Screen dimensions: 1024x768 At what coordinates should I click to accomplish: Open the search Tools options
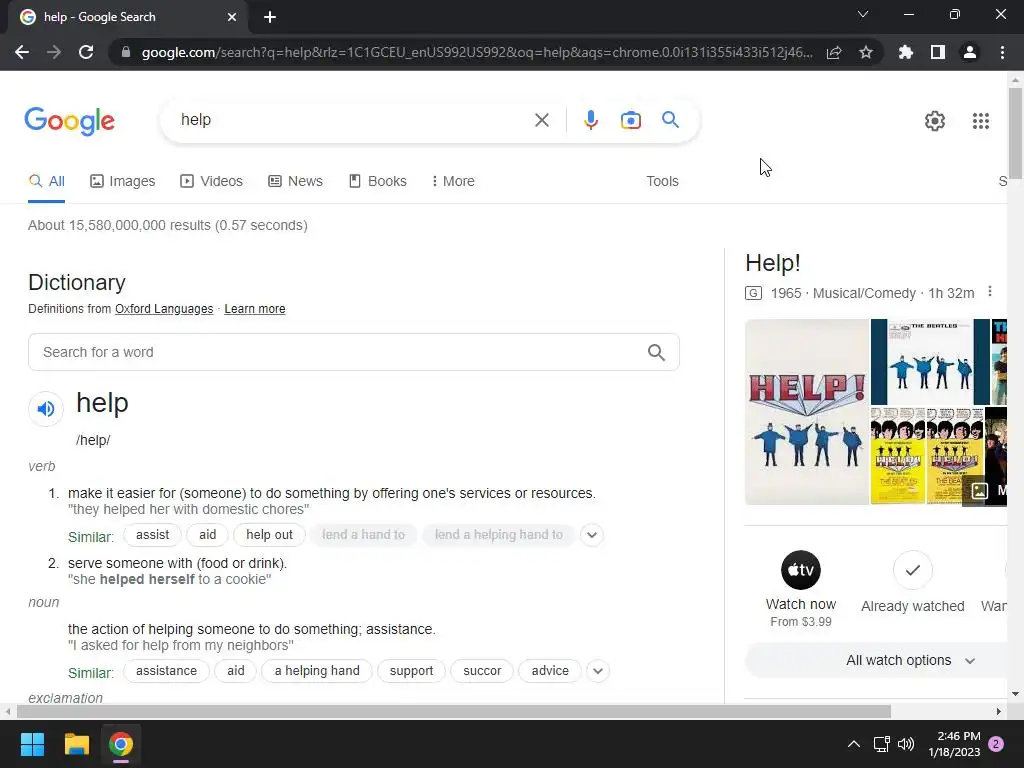coord(662,181)
